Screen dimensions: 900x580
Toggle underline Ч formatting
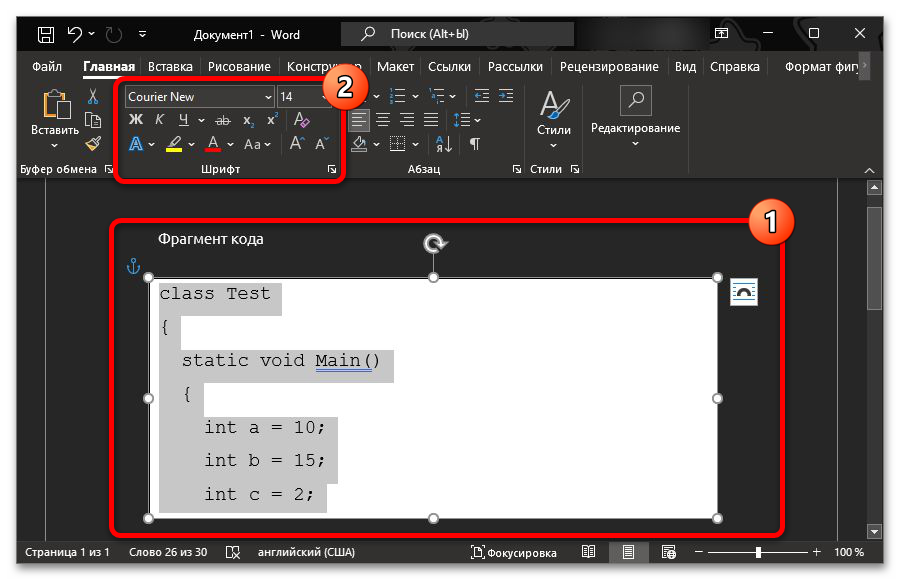pos(184,119)
